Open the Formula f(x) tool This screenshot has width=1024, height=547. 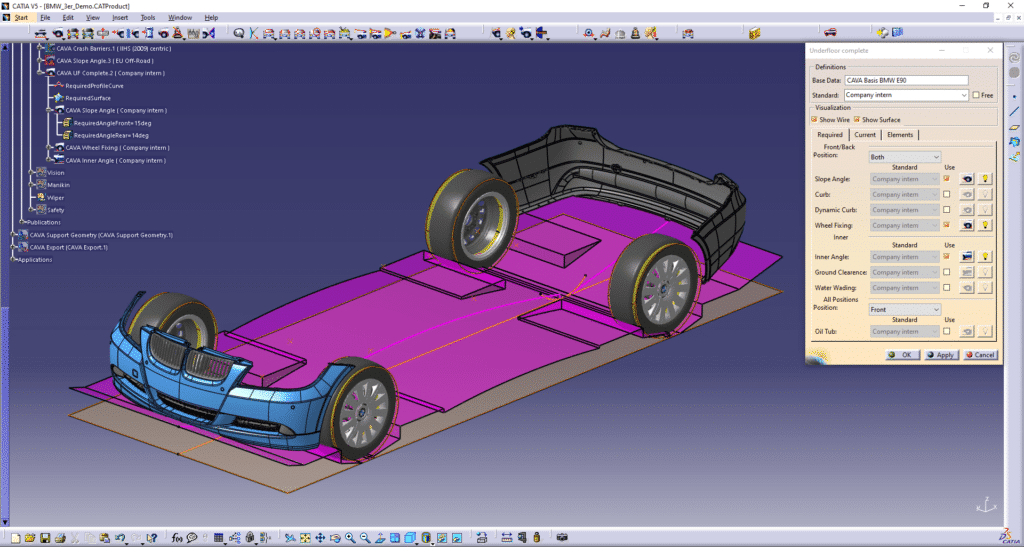point(177,538)
